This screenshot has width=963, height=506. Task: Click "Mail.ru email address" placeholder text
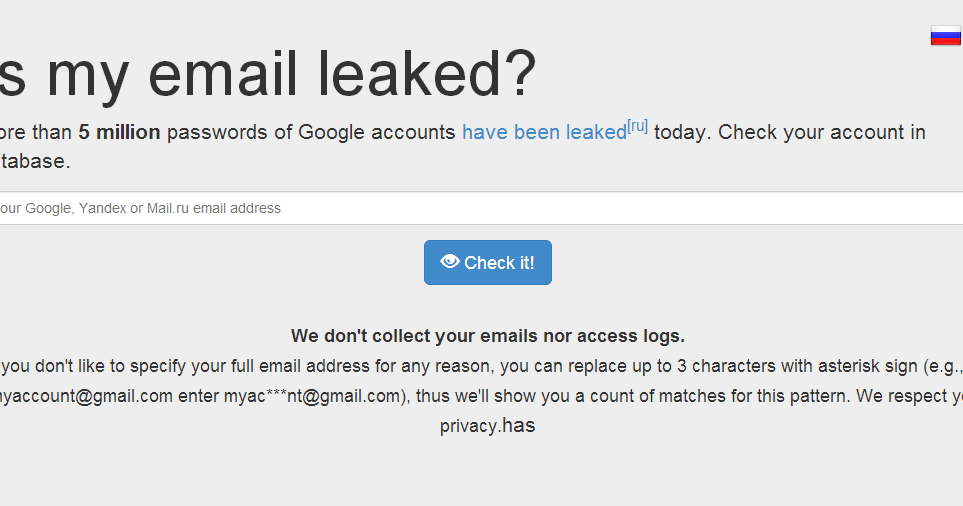tap(214, 208)
